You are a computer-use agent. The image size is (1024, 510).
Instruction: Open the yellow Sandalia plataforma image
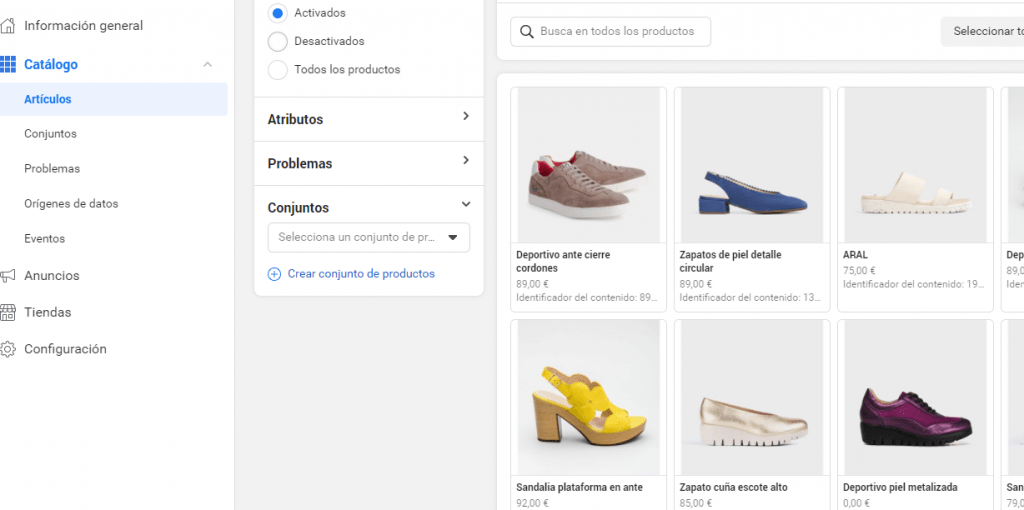coord(588,397)
